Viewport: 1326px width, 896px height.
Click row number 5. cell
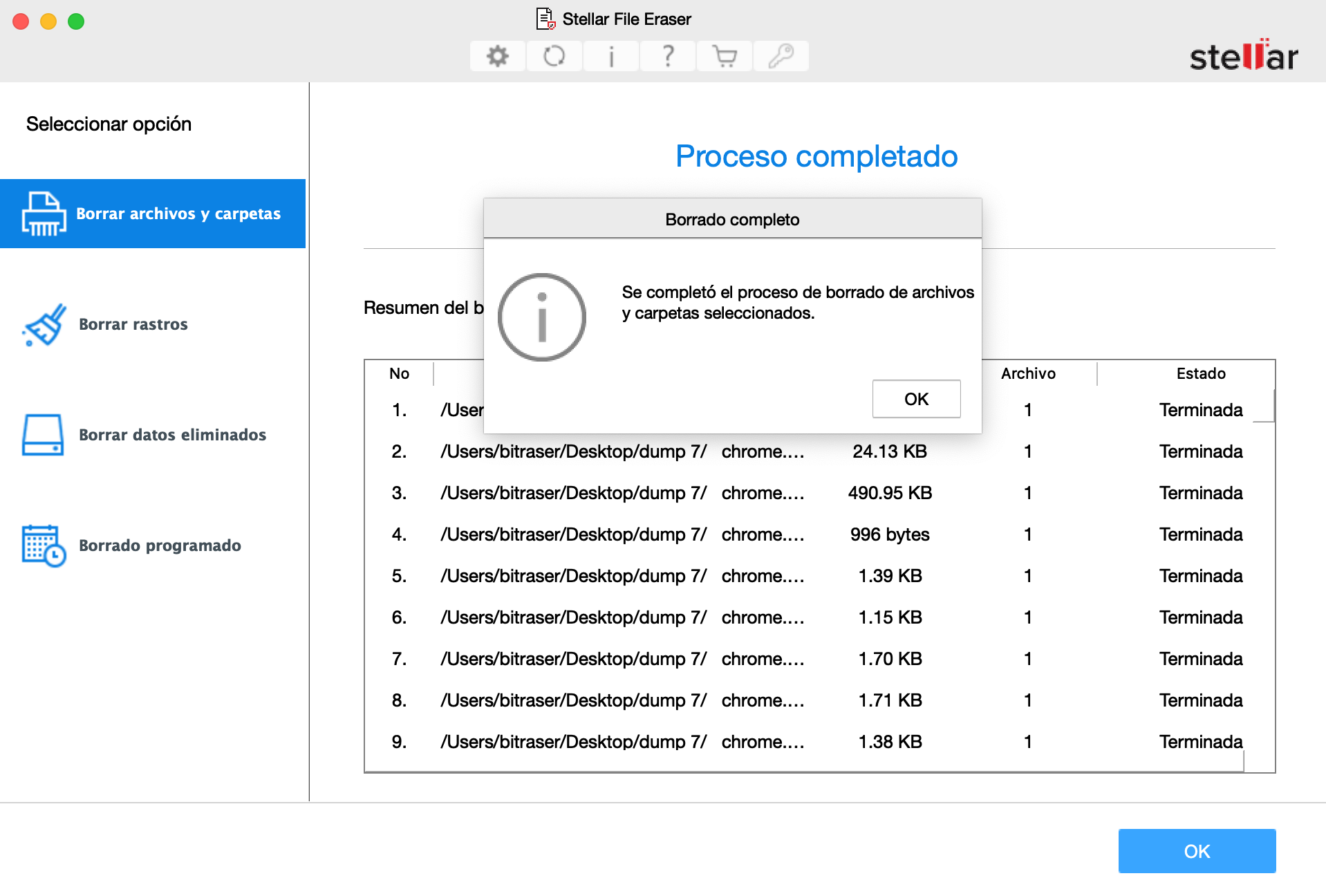(x=399, y=576)
